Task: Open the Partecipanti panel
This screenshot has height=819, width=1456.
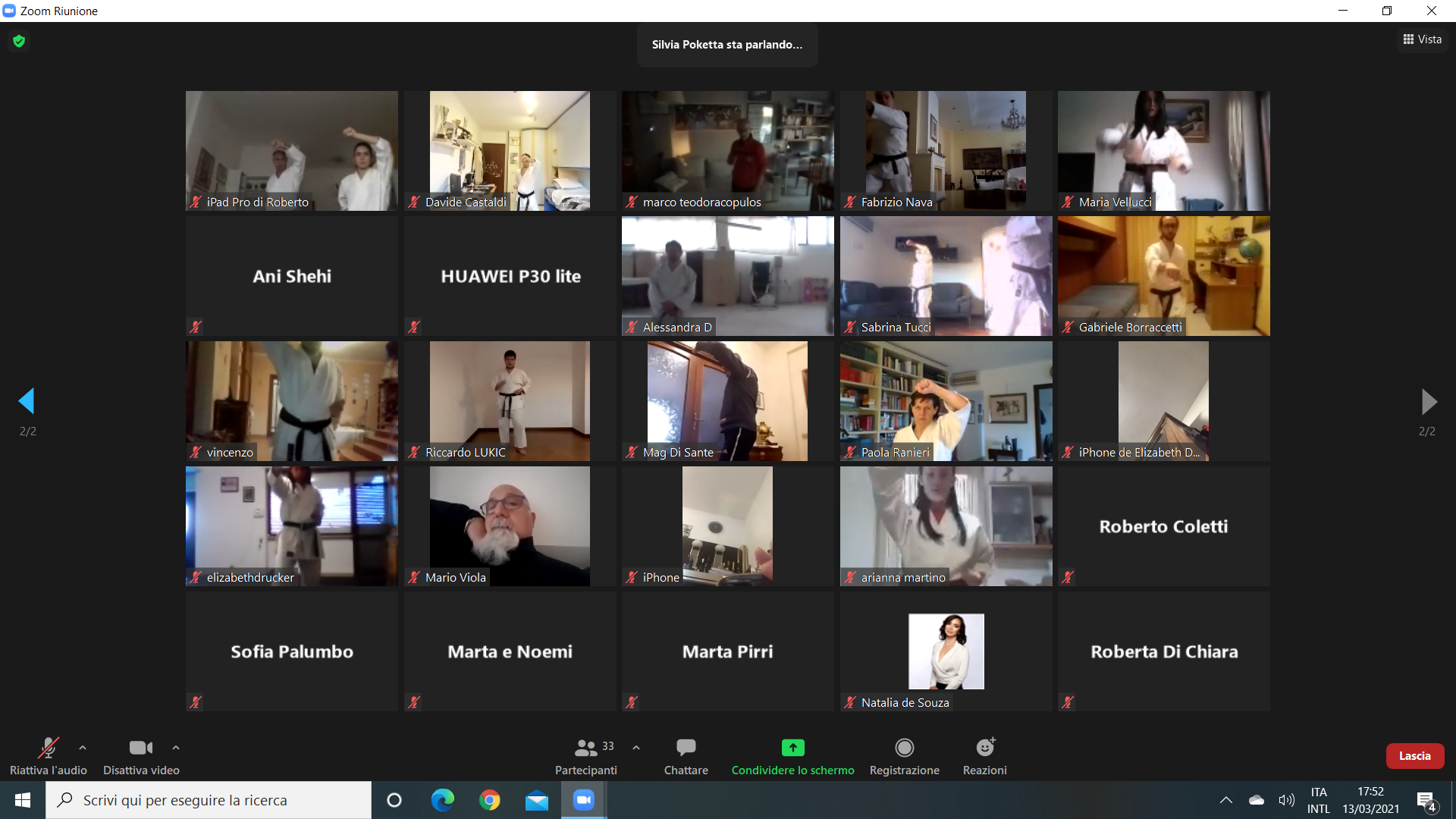Action: point(586,756)
